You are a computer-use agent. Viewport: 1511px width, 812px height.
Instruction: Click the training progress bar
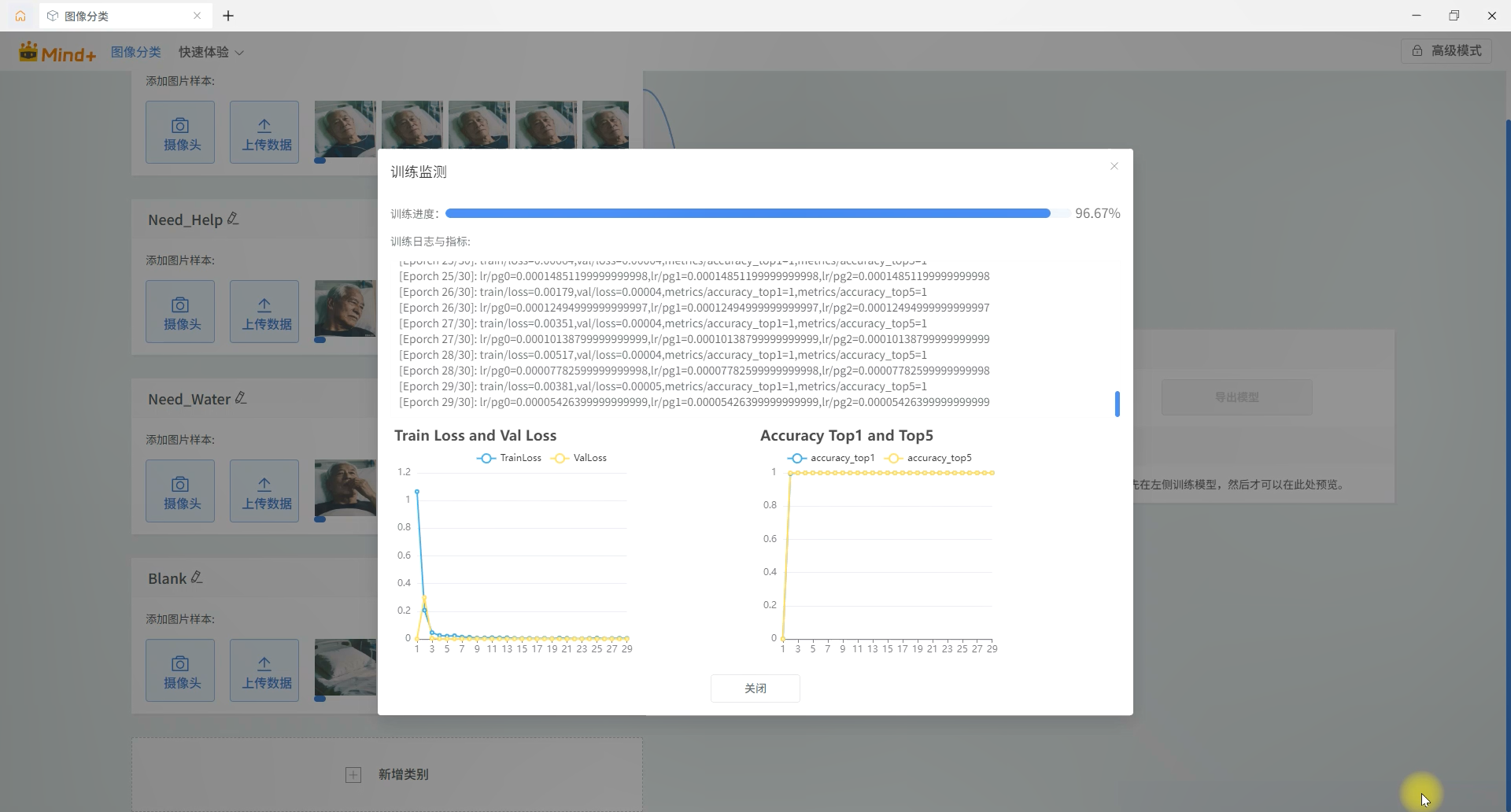(x=748, y=213)
